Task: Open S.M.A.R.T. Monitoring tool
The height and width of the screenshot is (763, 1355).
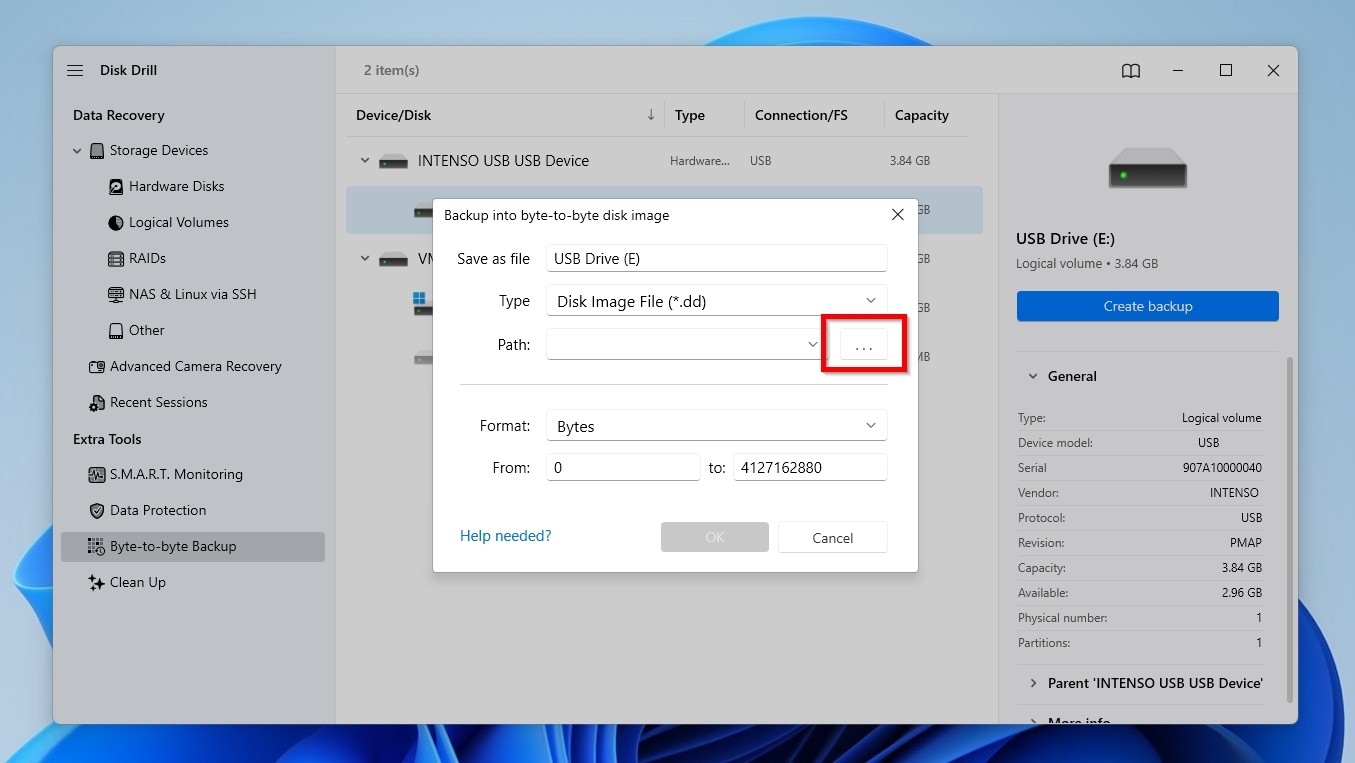Action: point(172,474)
